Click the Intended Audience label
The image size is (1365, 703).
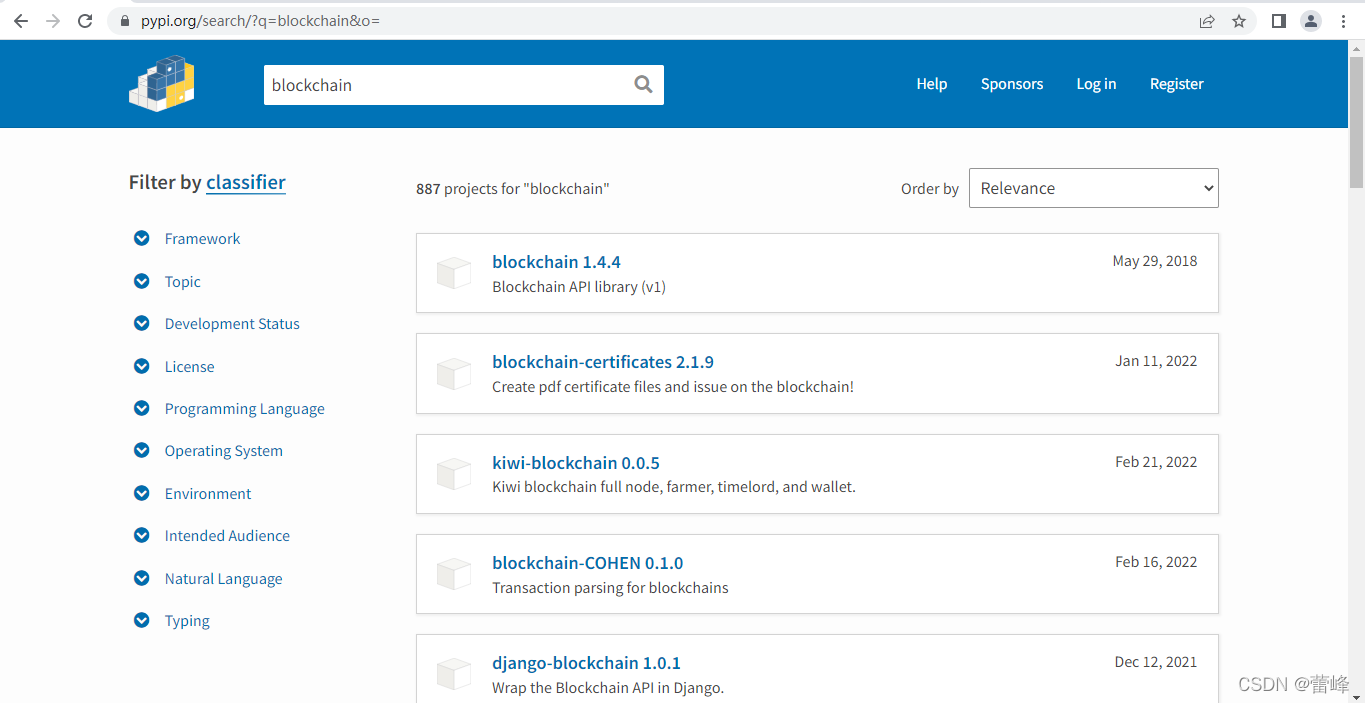pyautogui.click(x=227, y=535)
